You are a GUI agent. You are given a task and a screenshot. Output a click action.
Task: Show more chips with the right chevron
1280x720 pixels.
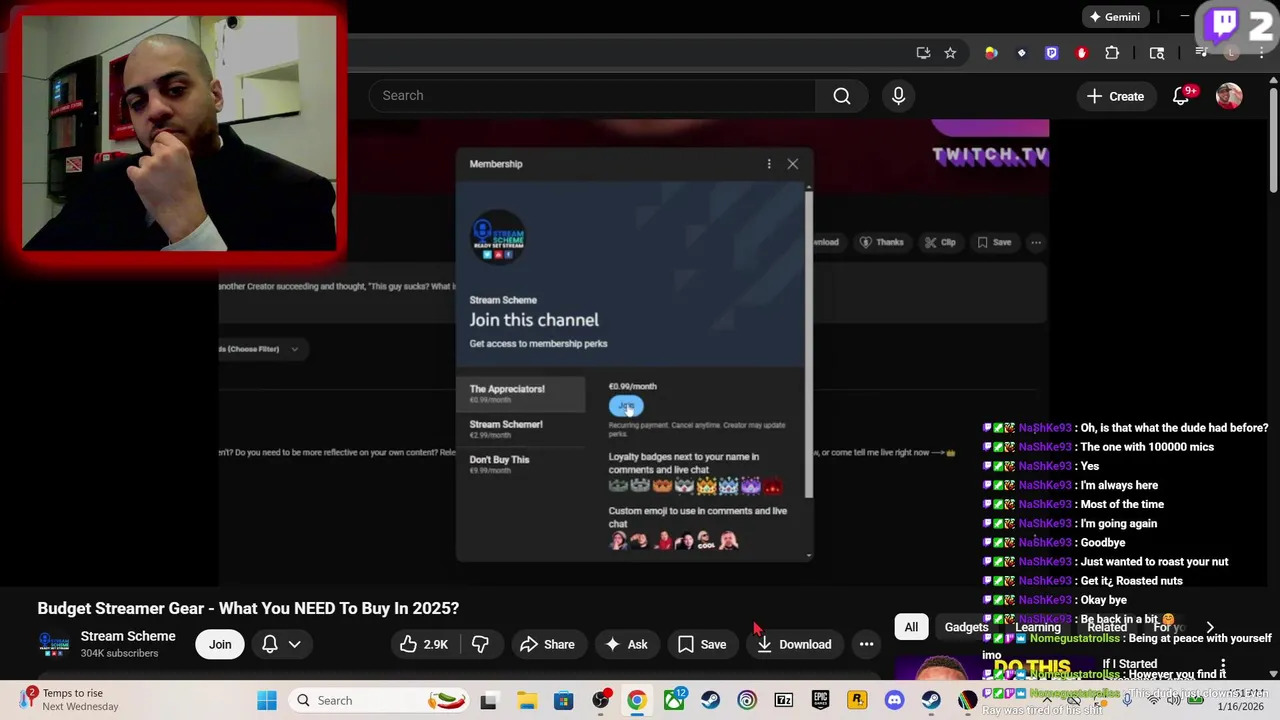(1210, 627)
